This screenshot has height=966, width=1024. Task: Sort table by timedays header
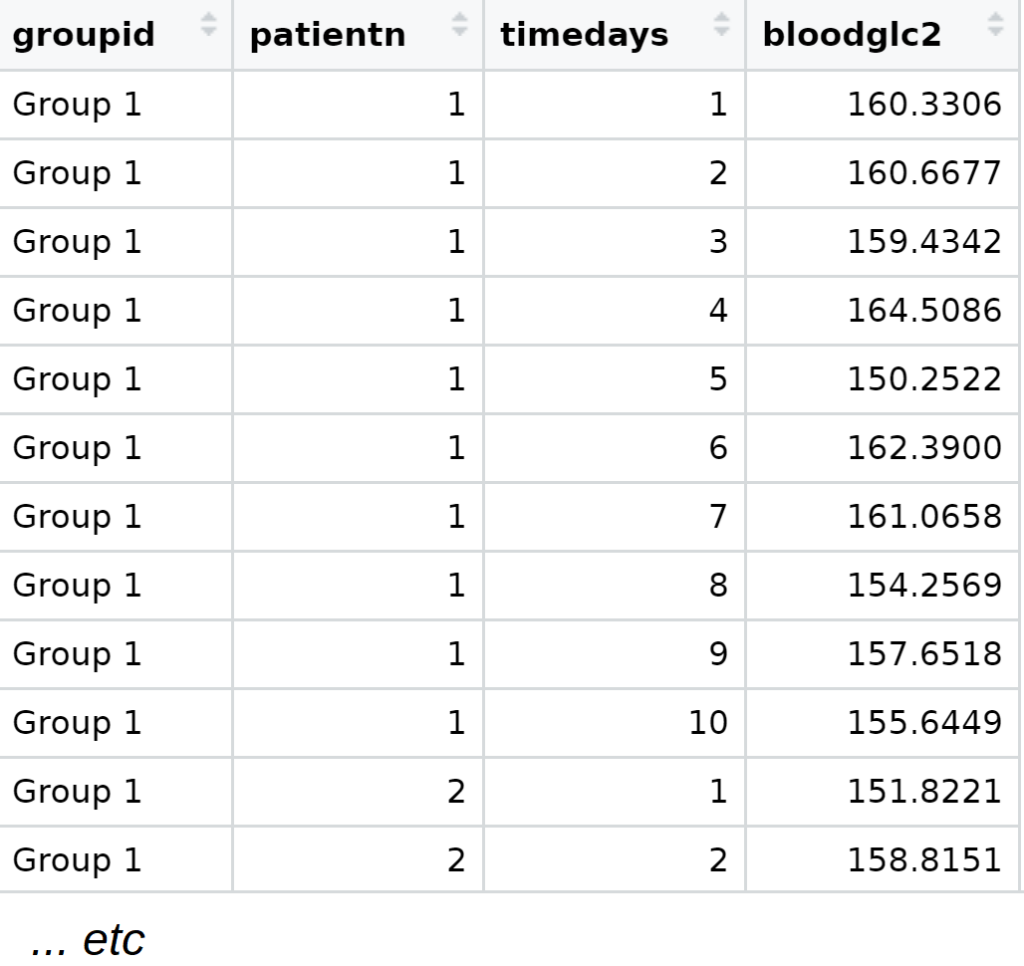coord(584,35)
